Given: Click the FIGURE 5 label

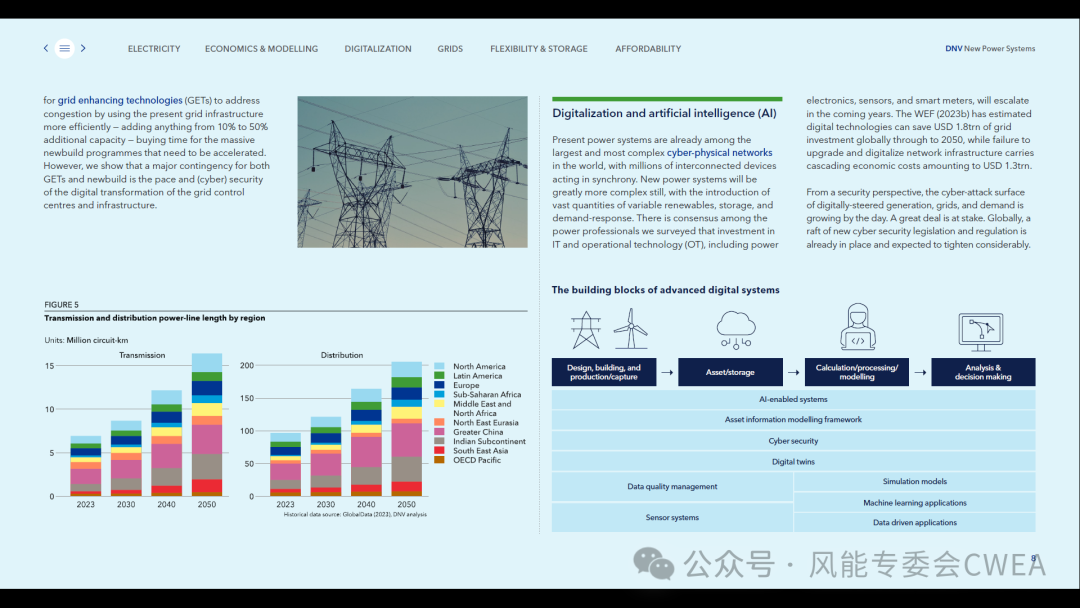Looking at the screenshot, I should click(x=61, y=304).
